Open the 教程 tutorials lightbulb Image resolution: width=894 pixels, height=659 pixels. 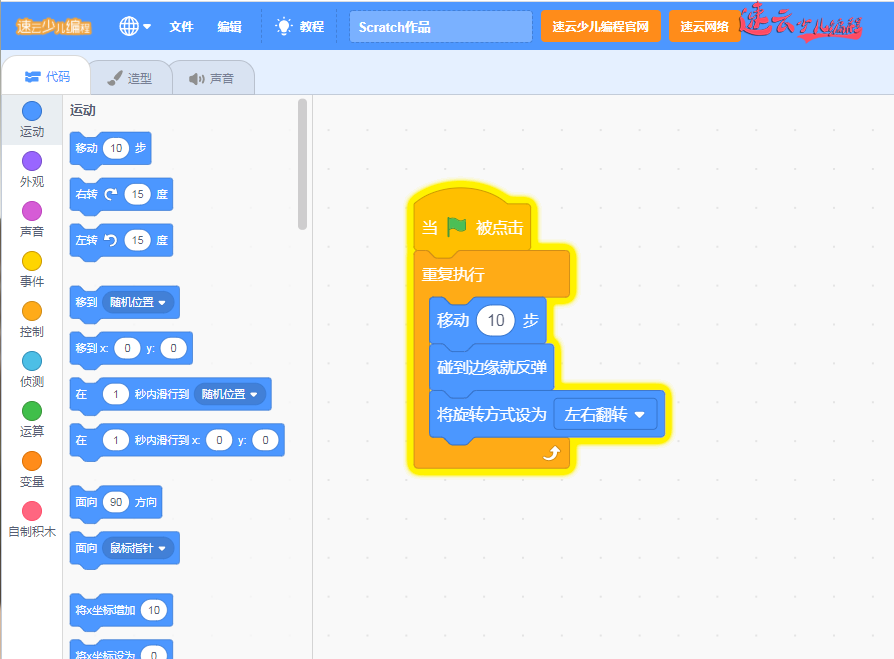click(x=285, y=27)
